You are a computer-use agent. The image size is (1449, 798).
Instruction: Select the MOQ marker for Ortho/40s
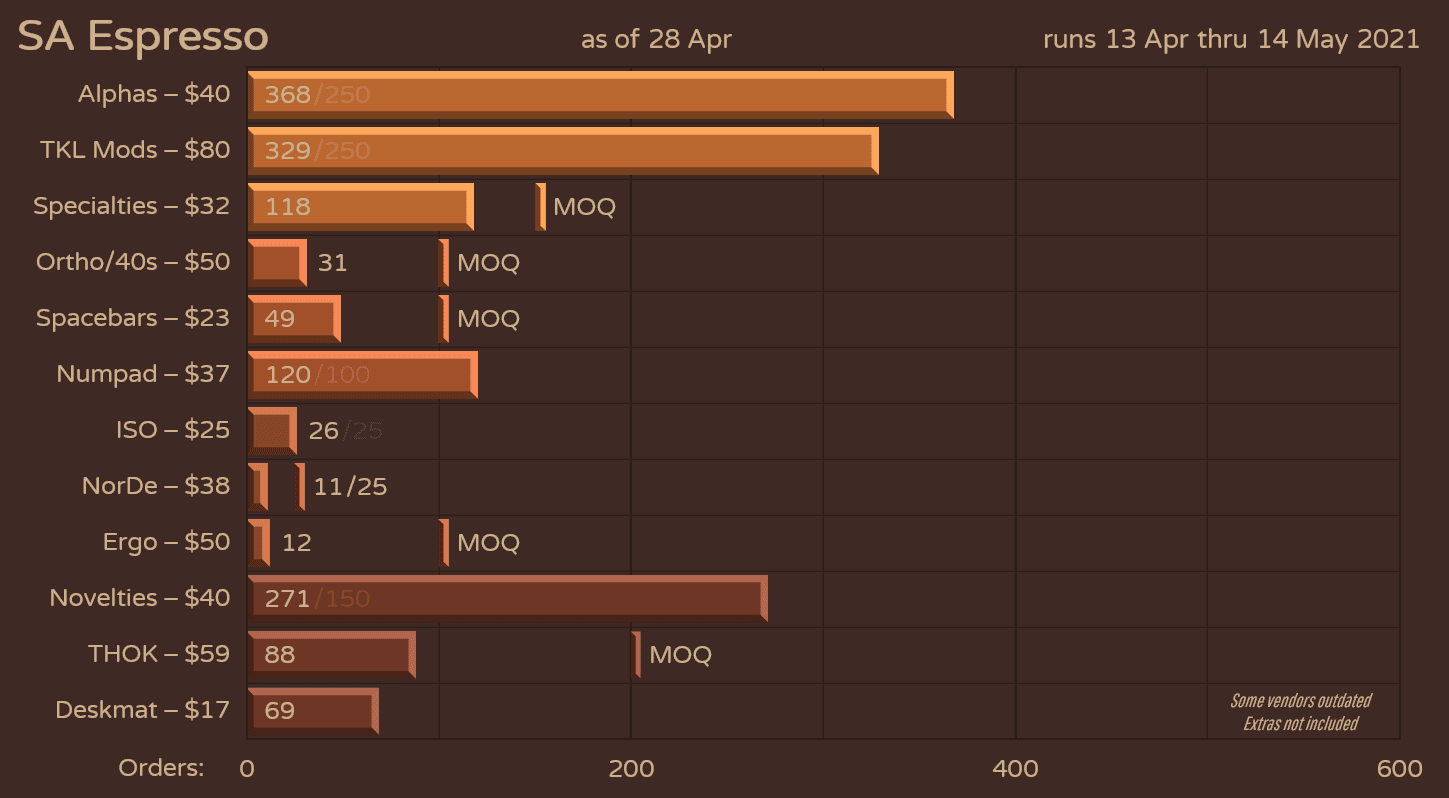[x=444, y=263]
